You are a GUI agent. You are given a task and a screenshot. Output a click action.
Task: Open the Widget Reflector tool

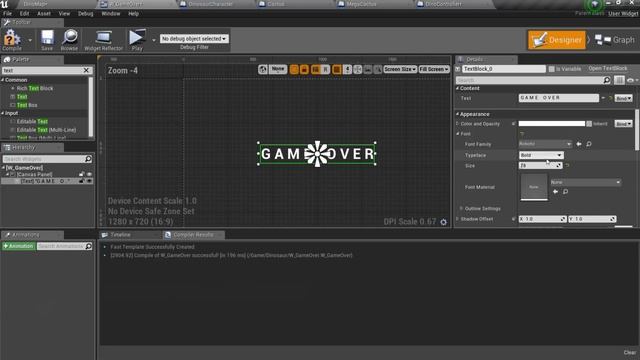point(103,40)
